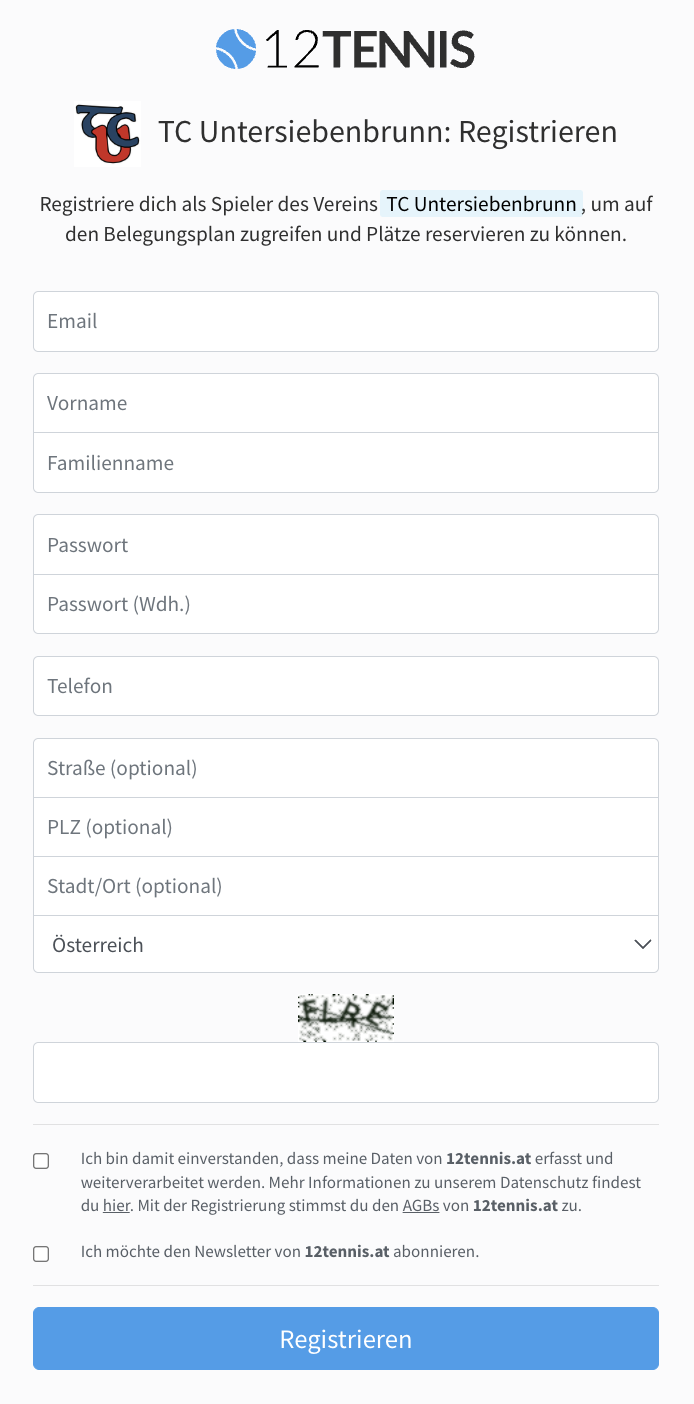694x1404 pixels.
Task: Select the PLZ (optional) field
Action: pos(345,827)
